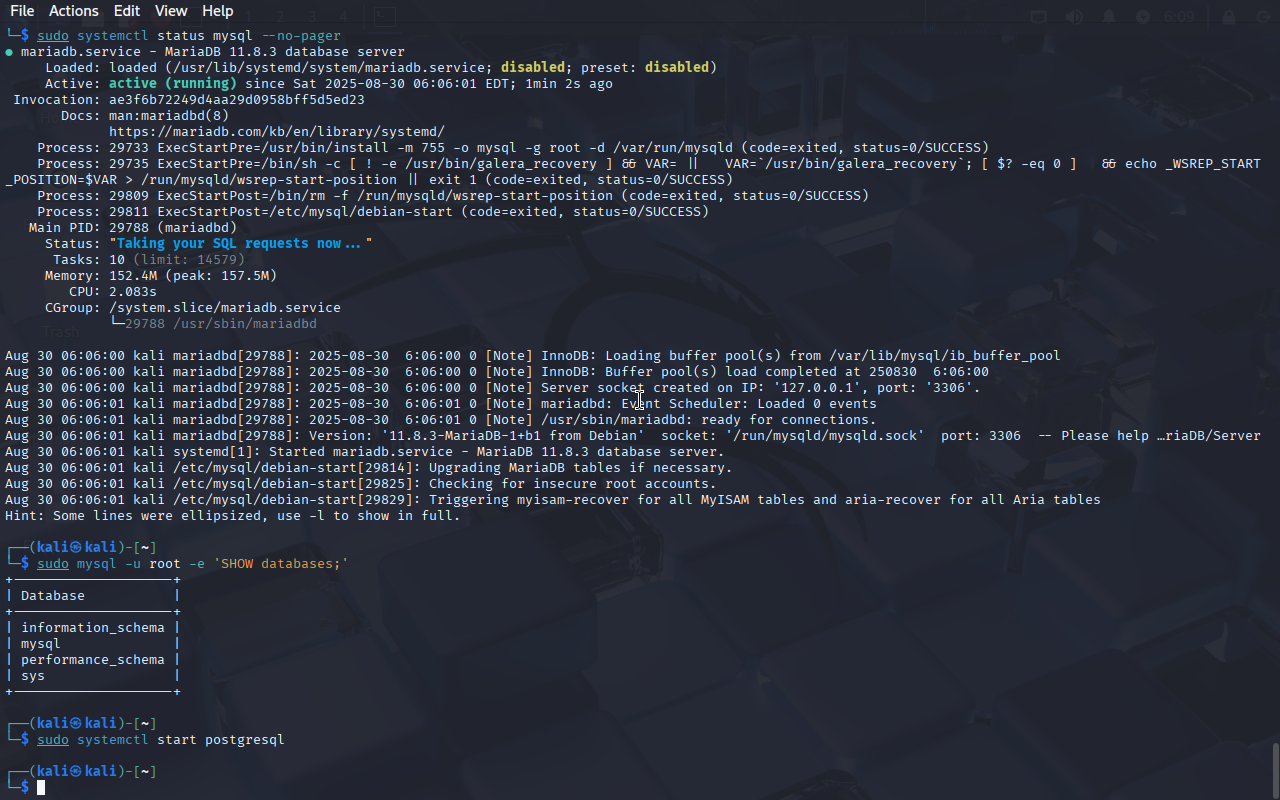1280x800 pixels.
Task: Click the green dot before mariadb.service
Action: pos(9,52)
